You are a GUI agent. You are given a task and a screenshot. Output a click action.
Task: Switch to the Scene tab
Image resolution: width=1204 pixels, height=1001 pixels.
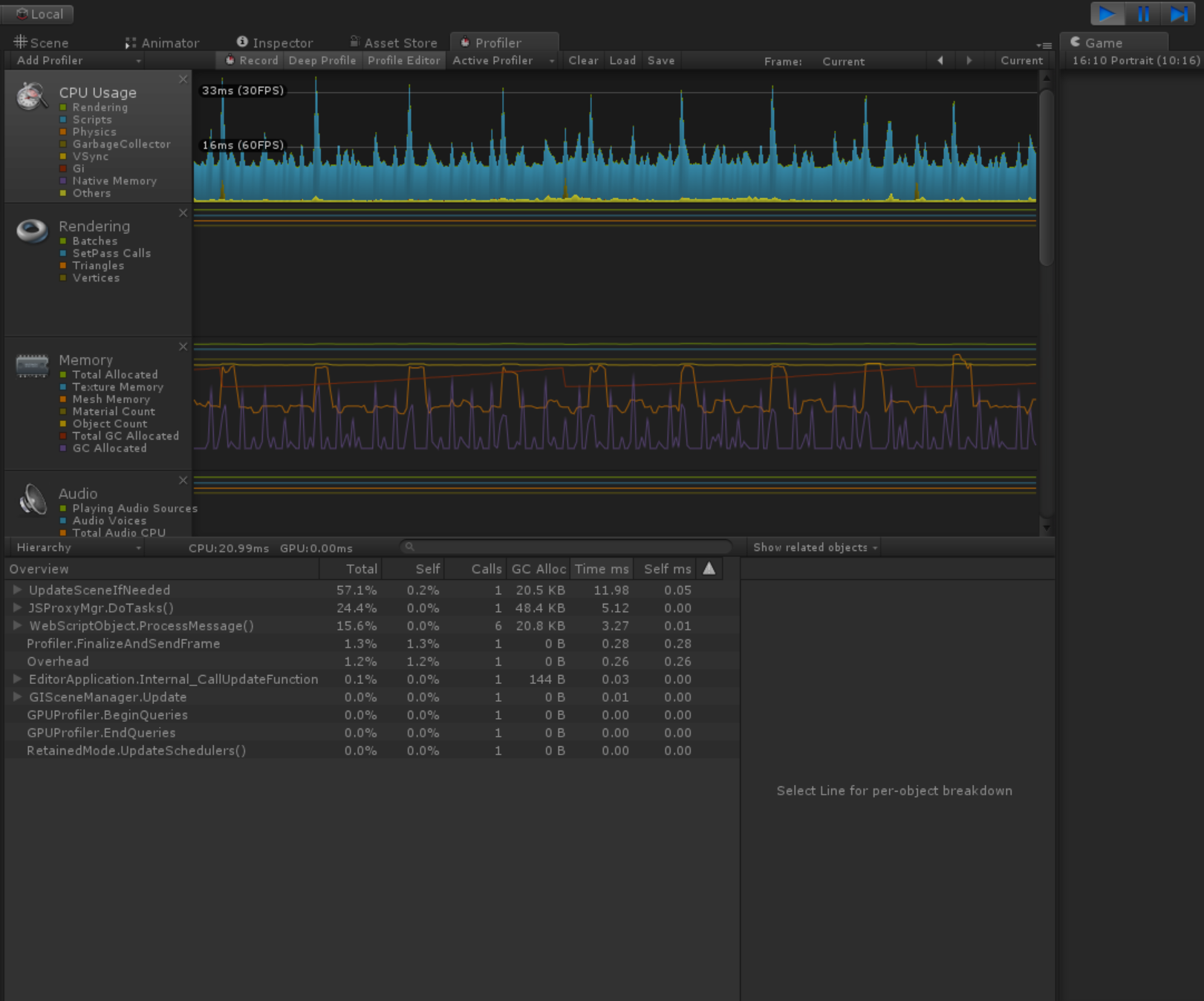[x=41, y=43]
